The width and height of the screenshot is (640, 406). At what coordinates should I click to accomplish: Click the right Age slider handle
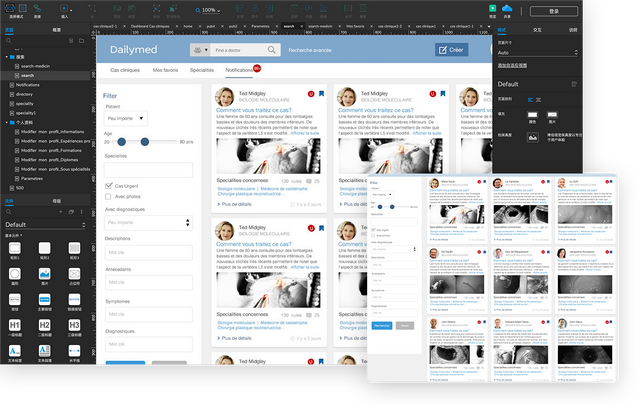point(145,142)
